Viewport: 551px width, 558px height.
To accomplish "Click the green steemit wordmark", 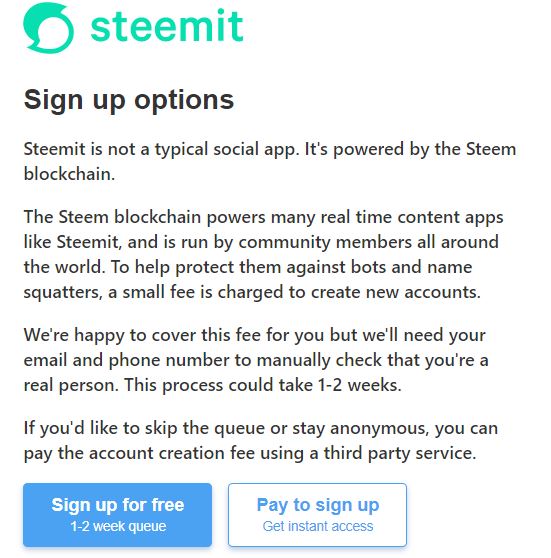I will click(x=167, y=26).
